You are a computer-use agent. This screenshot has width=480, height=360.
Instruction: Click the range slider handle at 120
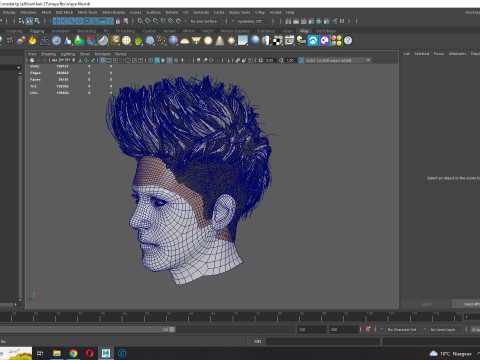pyautogui.click(x=172, y=329)
